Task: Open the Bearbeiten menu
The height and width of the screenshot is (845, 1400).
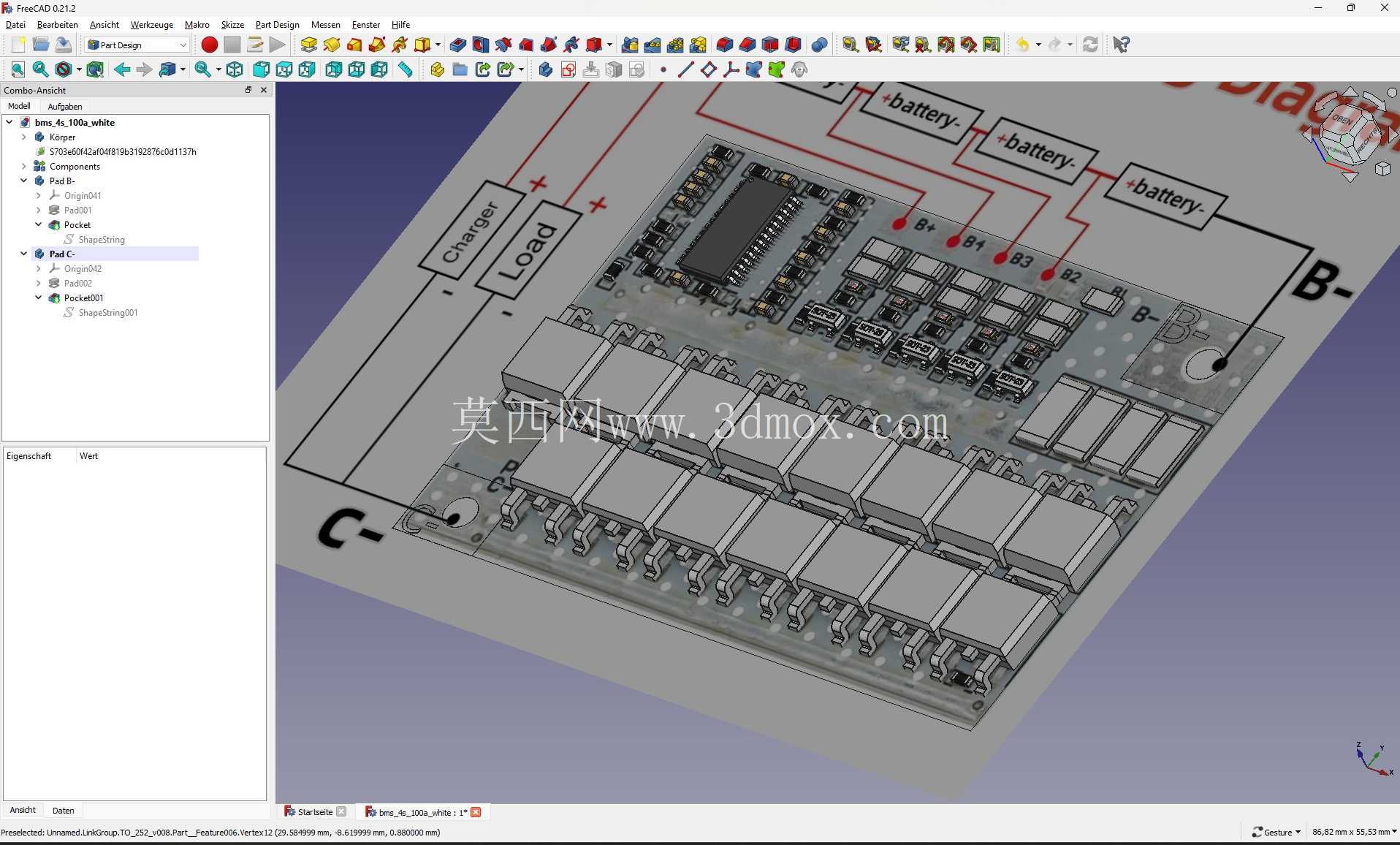Action: click(x=57, y=24)
